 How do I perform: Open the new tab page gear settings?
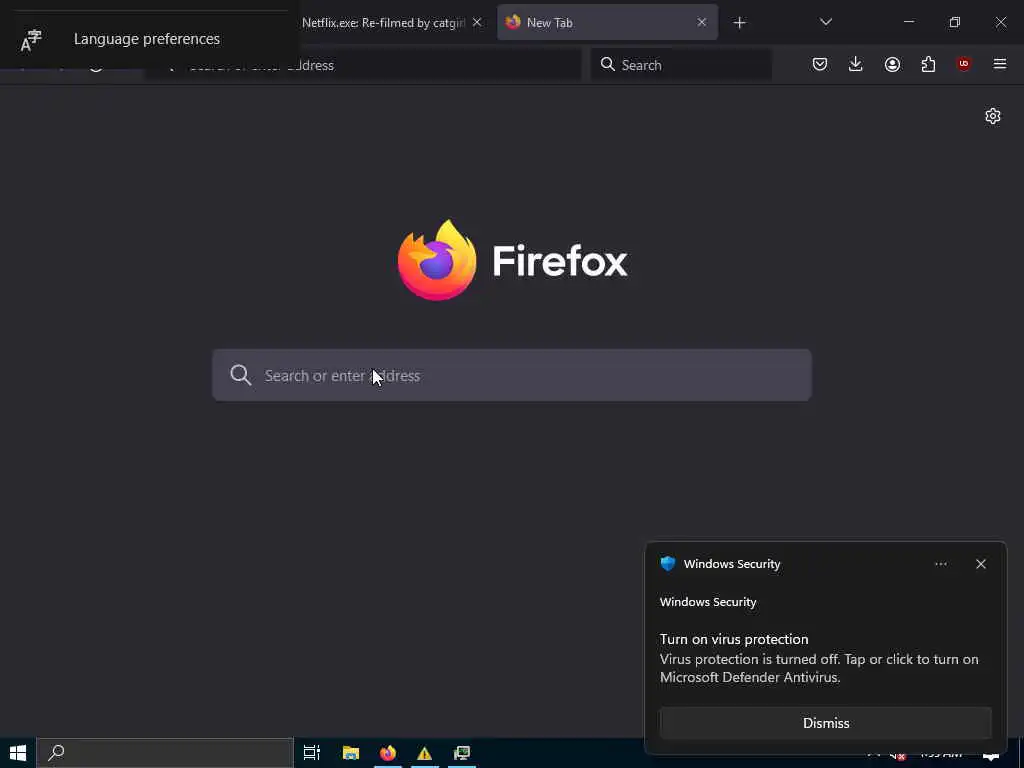993,116
